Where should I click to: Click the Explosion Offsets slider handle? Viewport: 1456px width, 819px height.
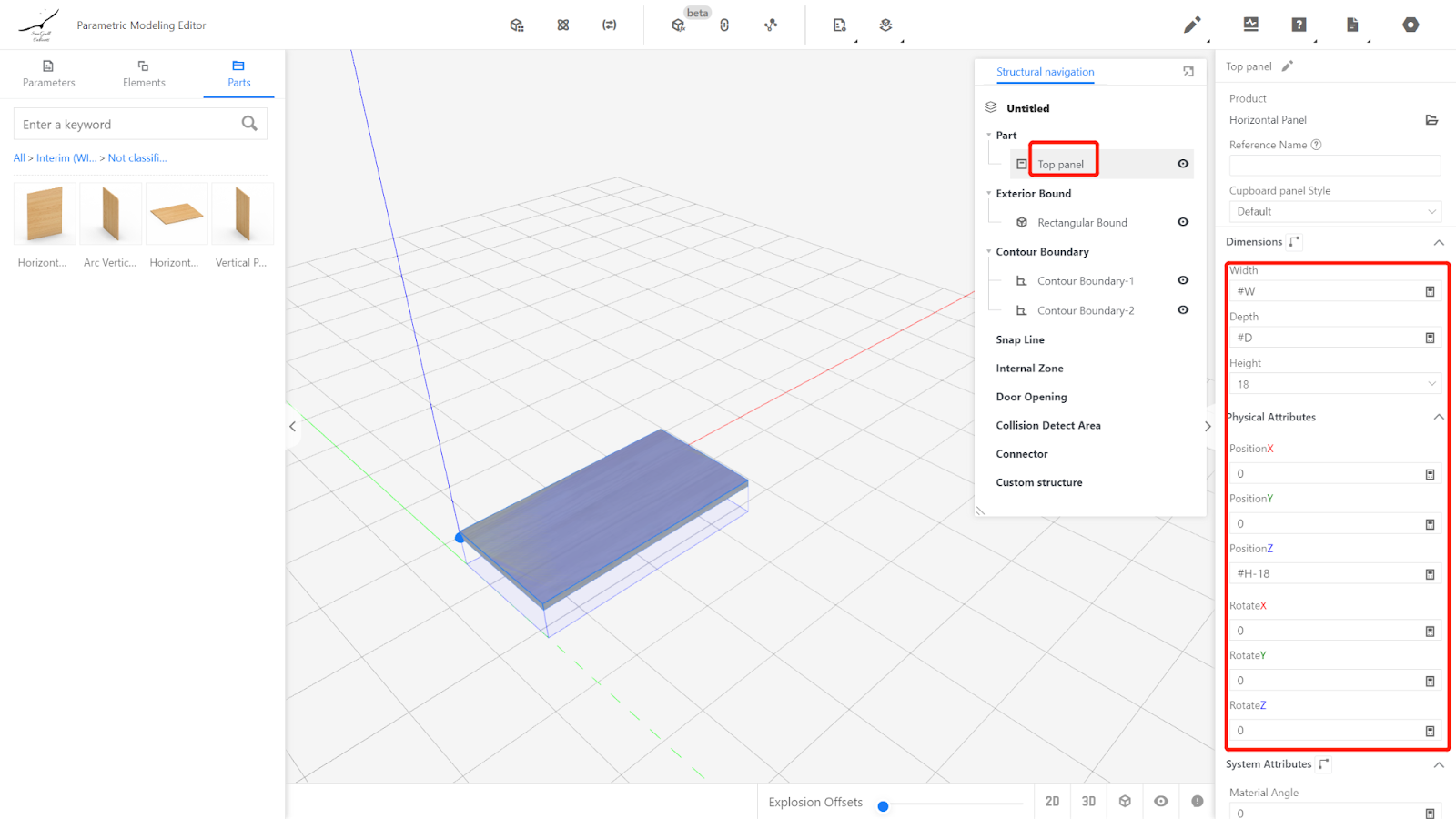(883, 805)
